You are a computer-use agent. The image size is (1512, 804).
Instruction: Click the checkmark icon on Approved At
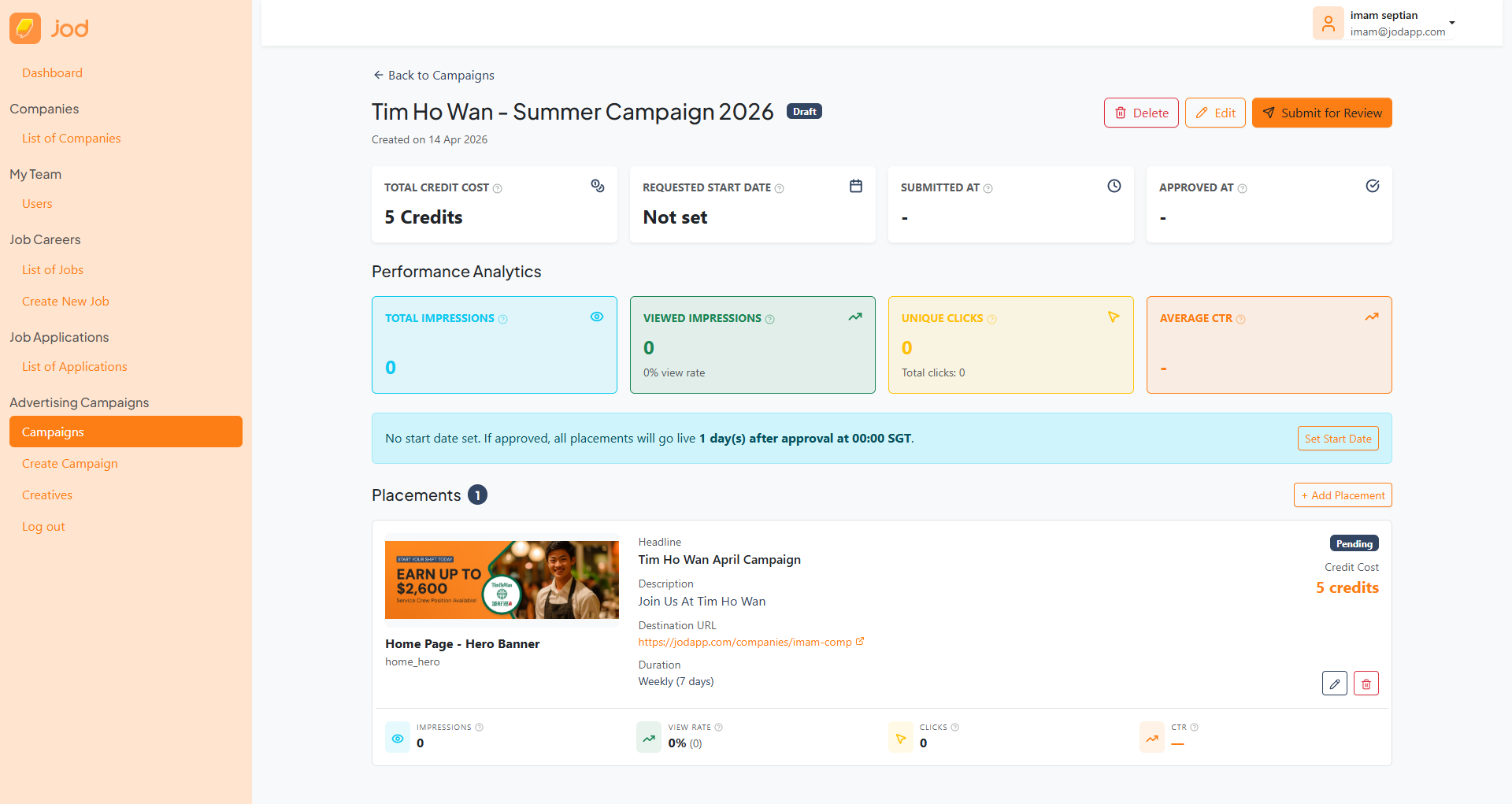1373,186
